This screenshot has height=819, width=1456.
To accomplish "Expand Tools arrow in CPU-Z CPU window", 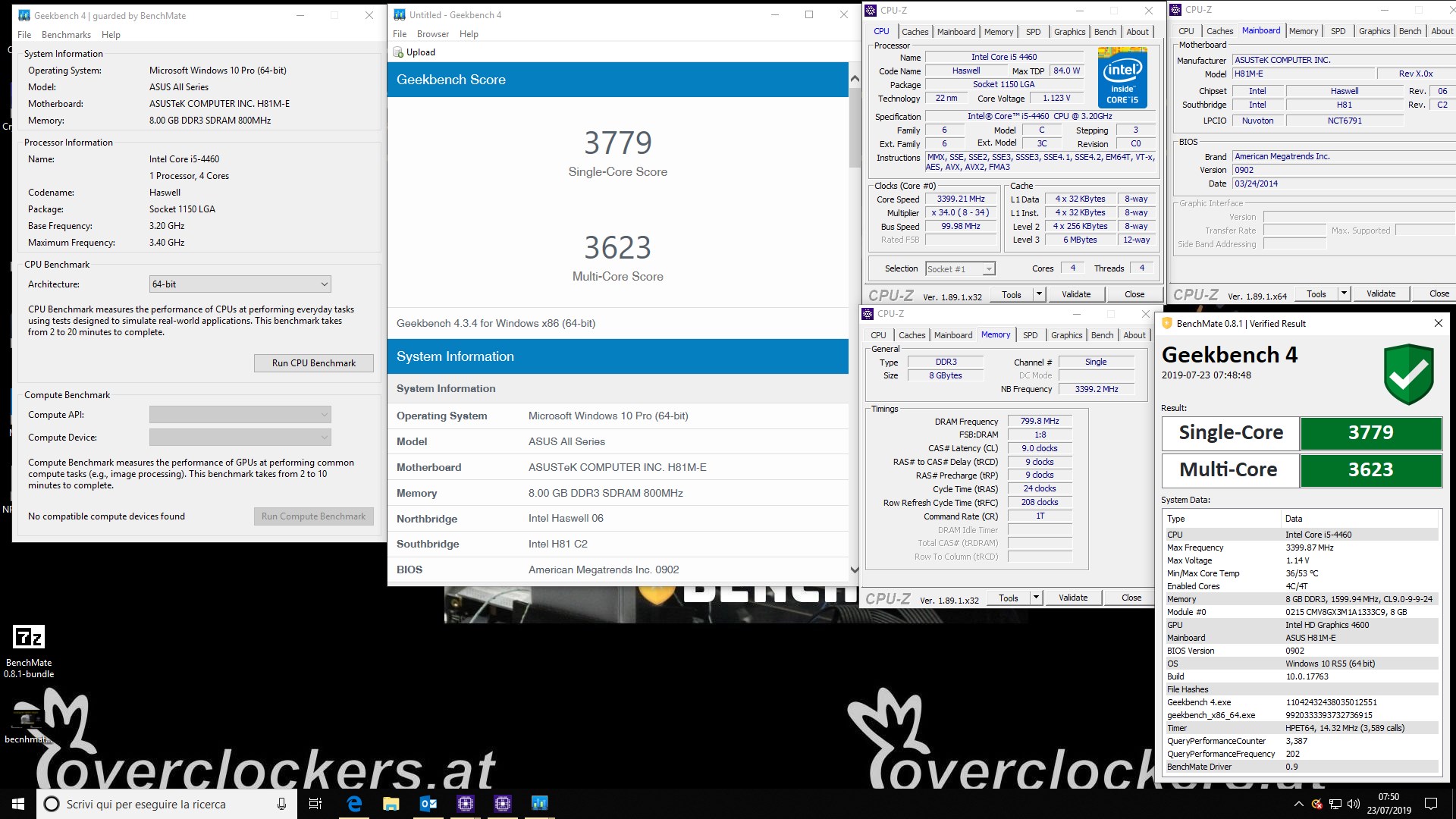I will click(x=1039, y=294).
